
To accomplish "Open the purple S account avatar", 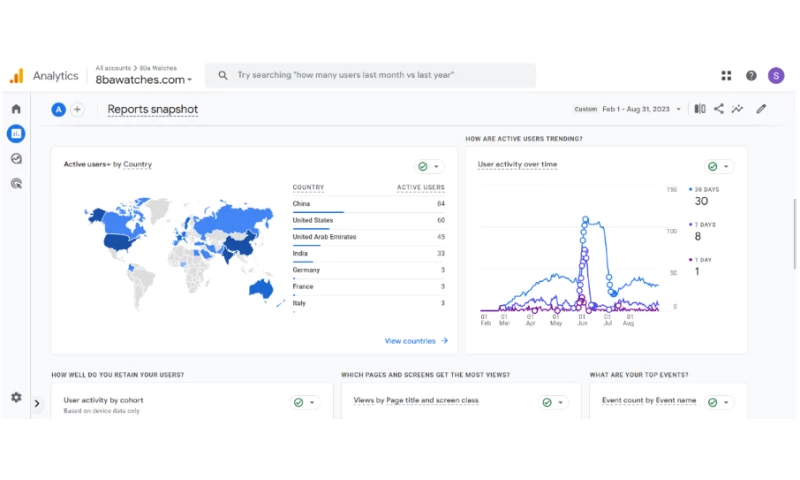I will click(776, 75).
